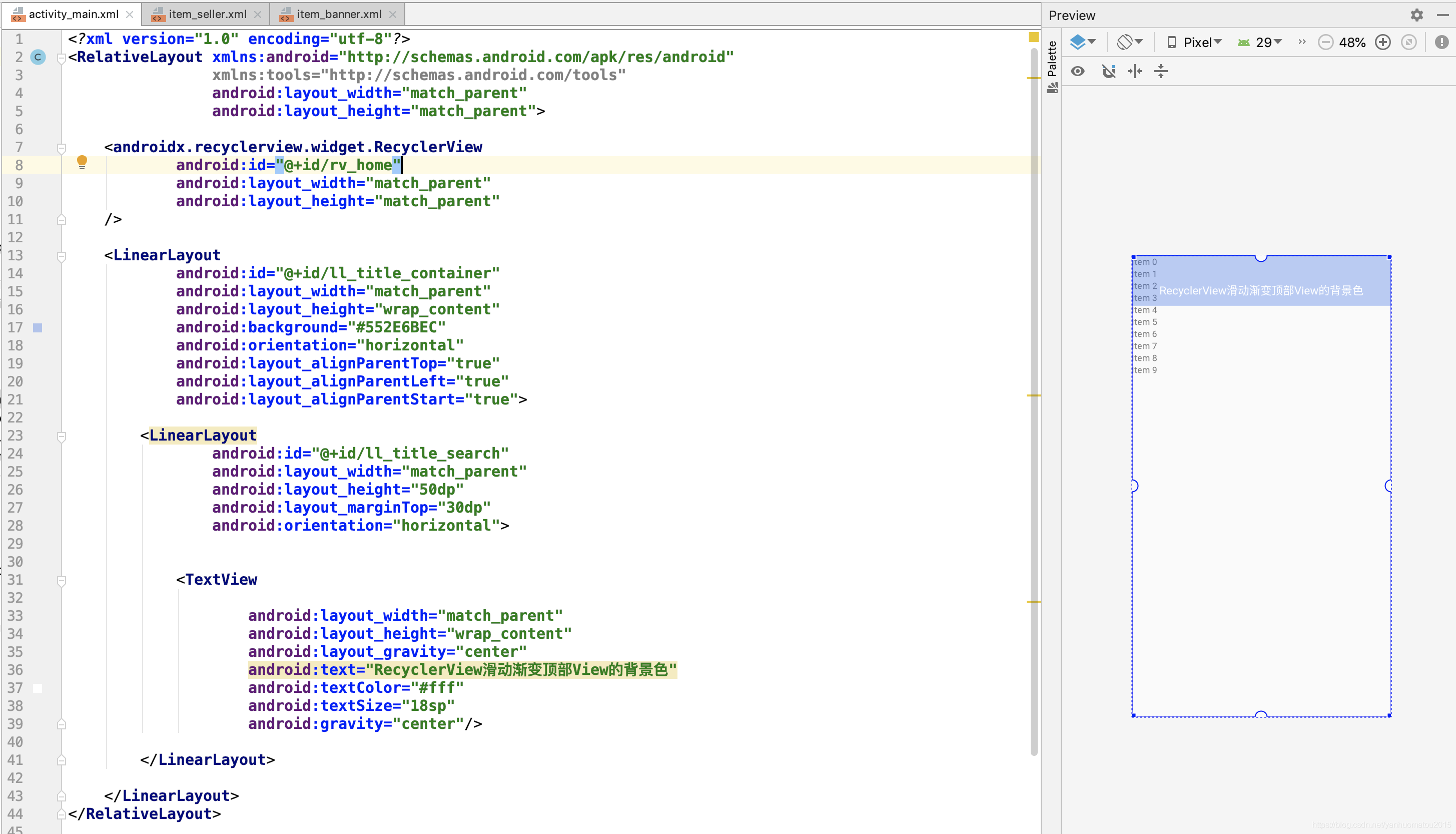The height and width of the screenshot is (834, 1456).
Task: Open Preview panel settings gear
Action: click(1416, 16)
